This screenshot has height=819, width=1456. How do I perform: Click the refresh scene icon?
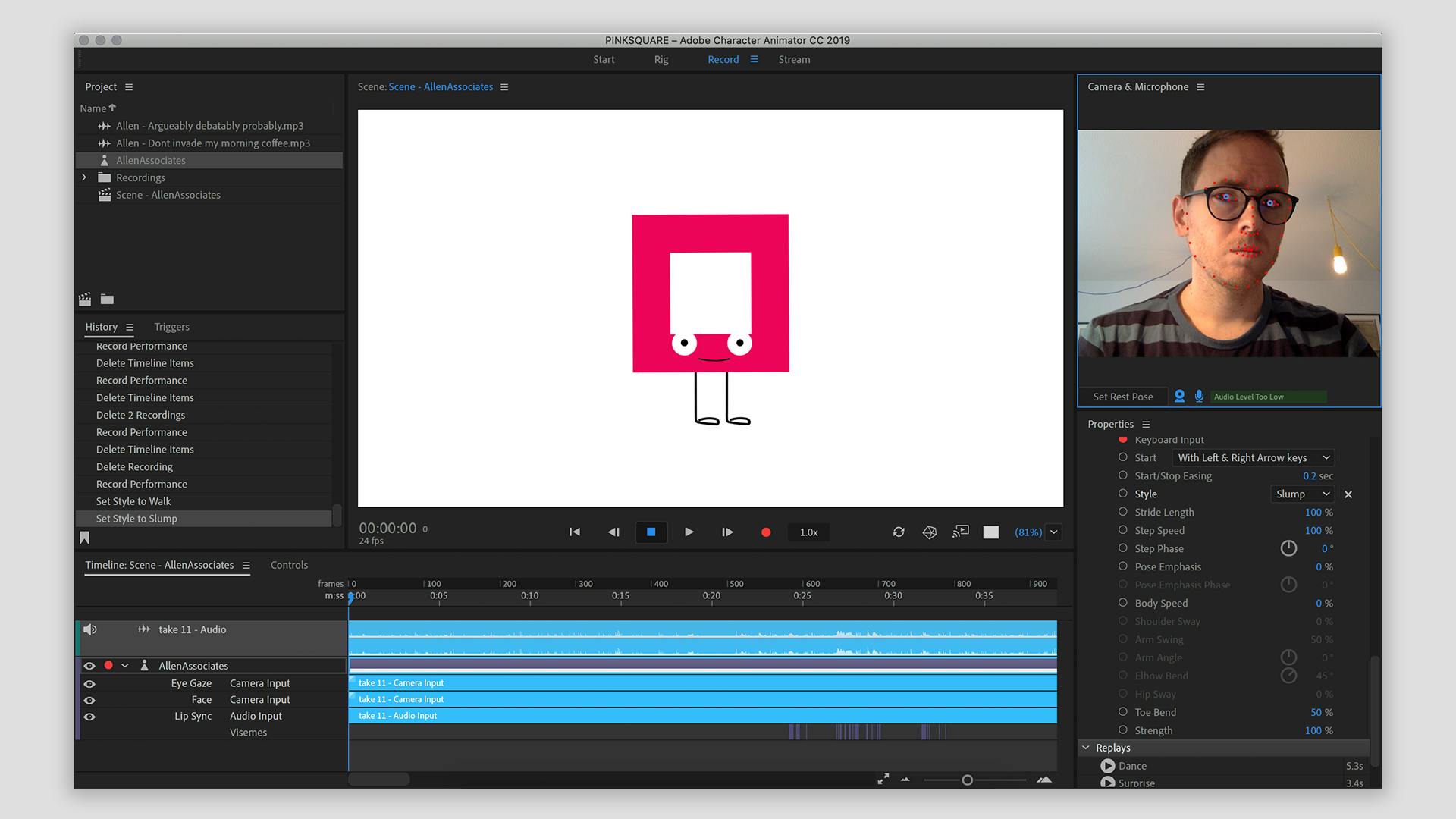point(899,532)
